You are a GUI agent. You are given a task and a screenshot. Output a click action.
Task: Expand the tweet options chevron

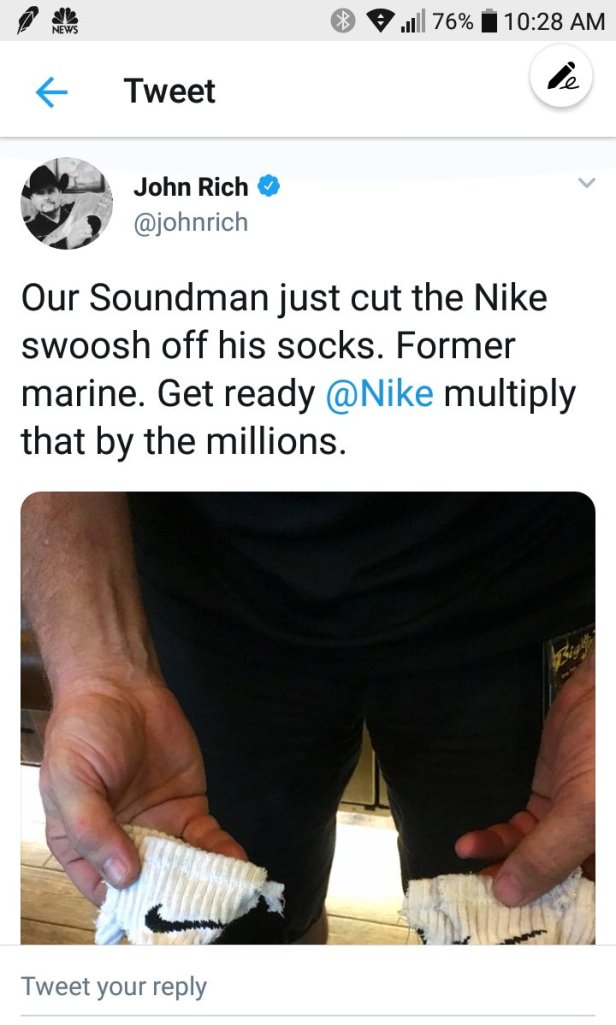(x=586, y=183)
